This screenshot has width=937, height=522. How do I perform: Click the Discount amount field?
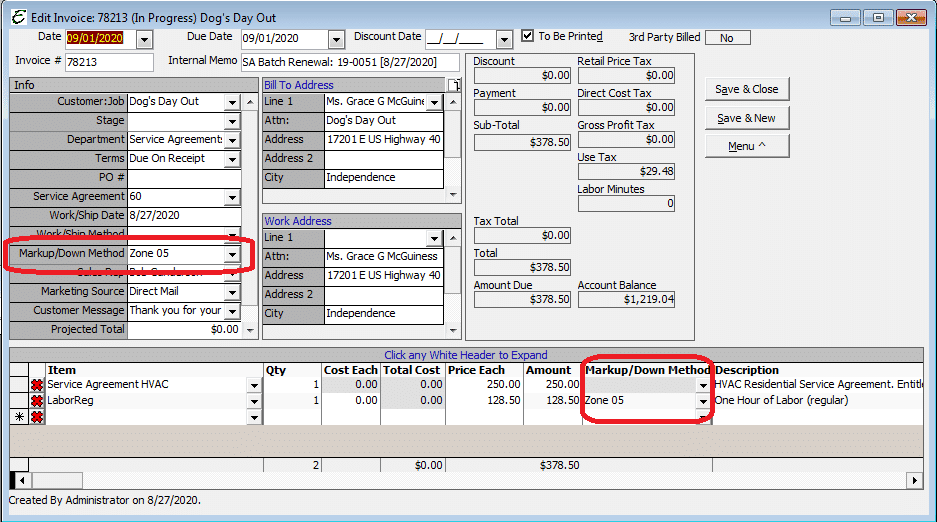pos(522,75)
